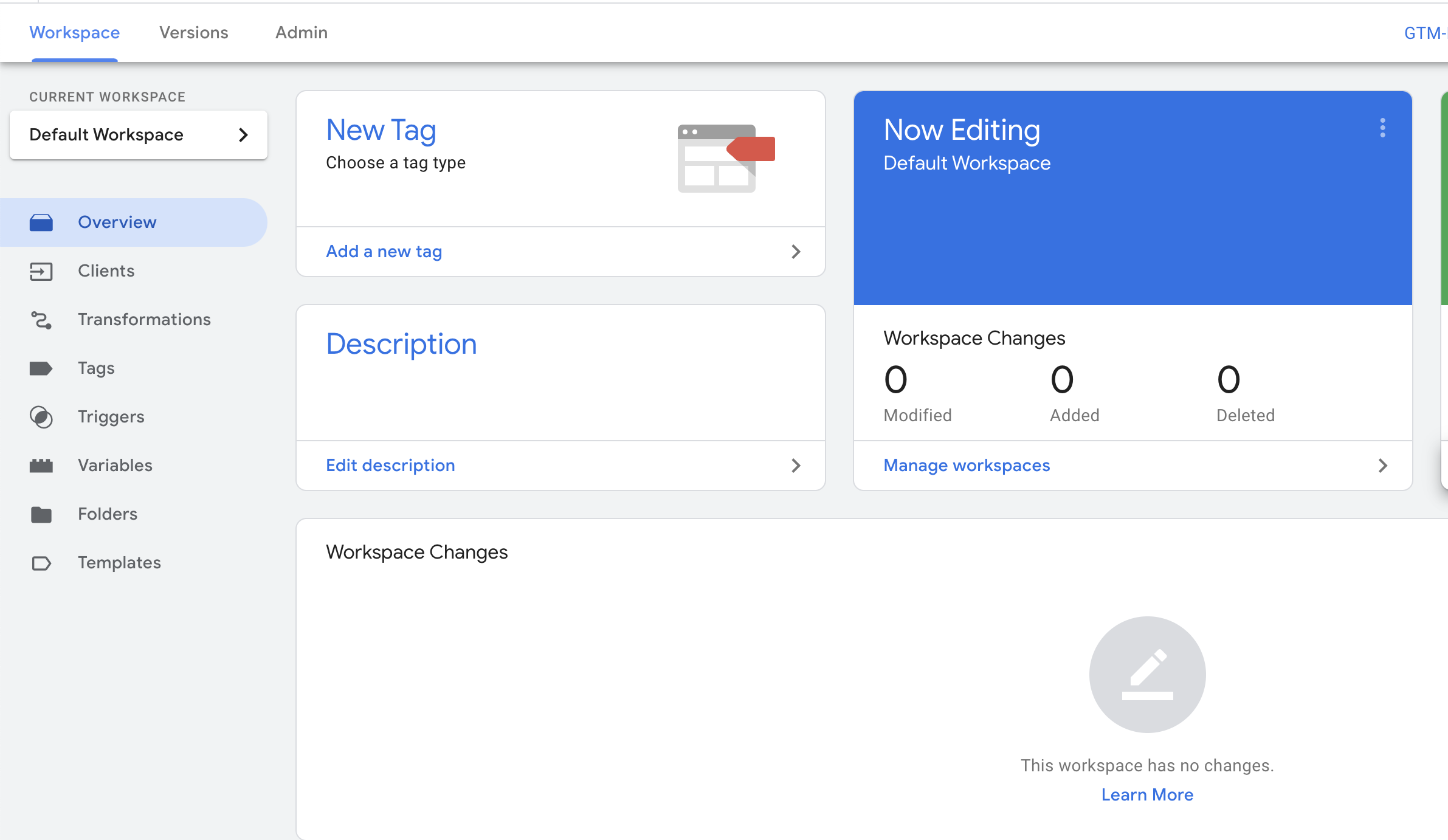
Task: Click Add a new tag link
Action: click(x=384, y=251)
